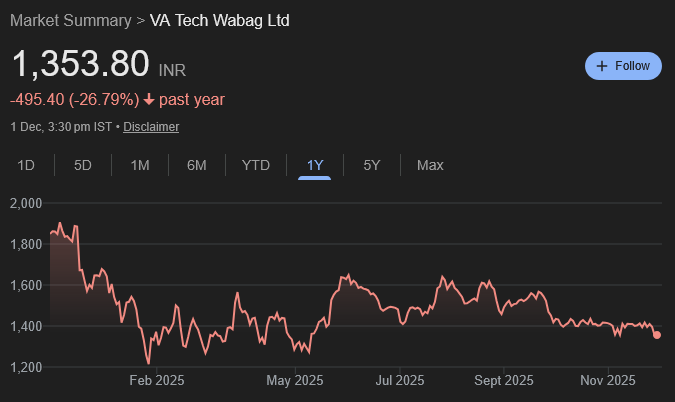Click the VA Tech Wabag Ltd title
This screenshot has height=402, width=675.
click(x=219, y=20)
